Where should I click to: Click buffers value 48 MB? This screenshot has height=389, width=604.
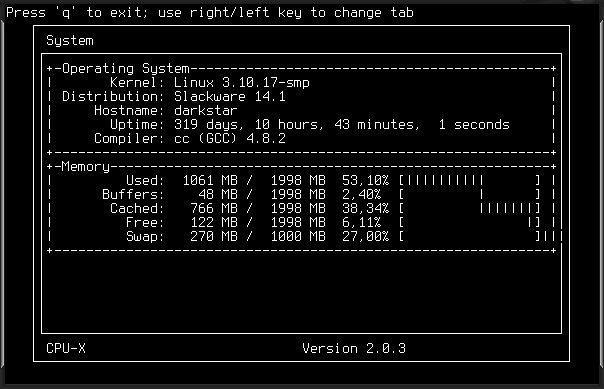pos(218,194)
